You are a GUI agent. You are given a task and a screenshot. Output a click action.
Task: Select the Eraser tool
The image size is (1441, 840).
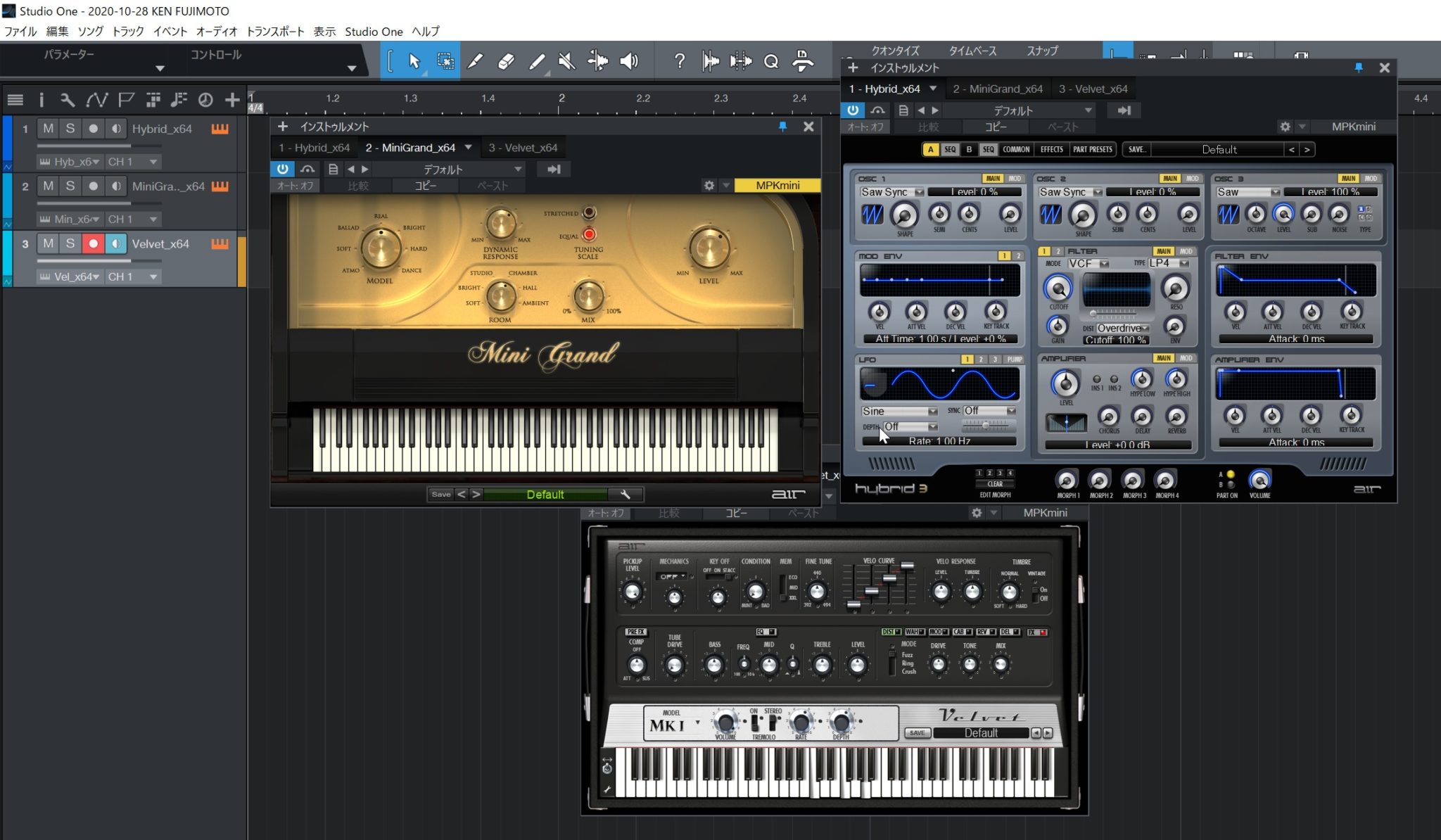coord(507,61)
